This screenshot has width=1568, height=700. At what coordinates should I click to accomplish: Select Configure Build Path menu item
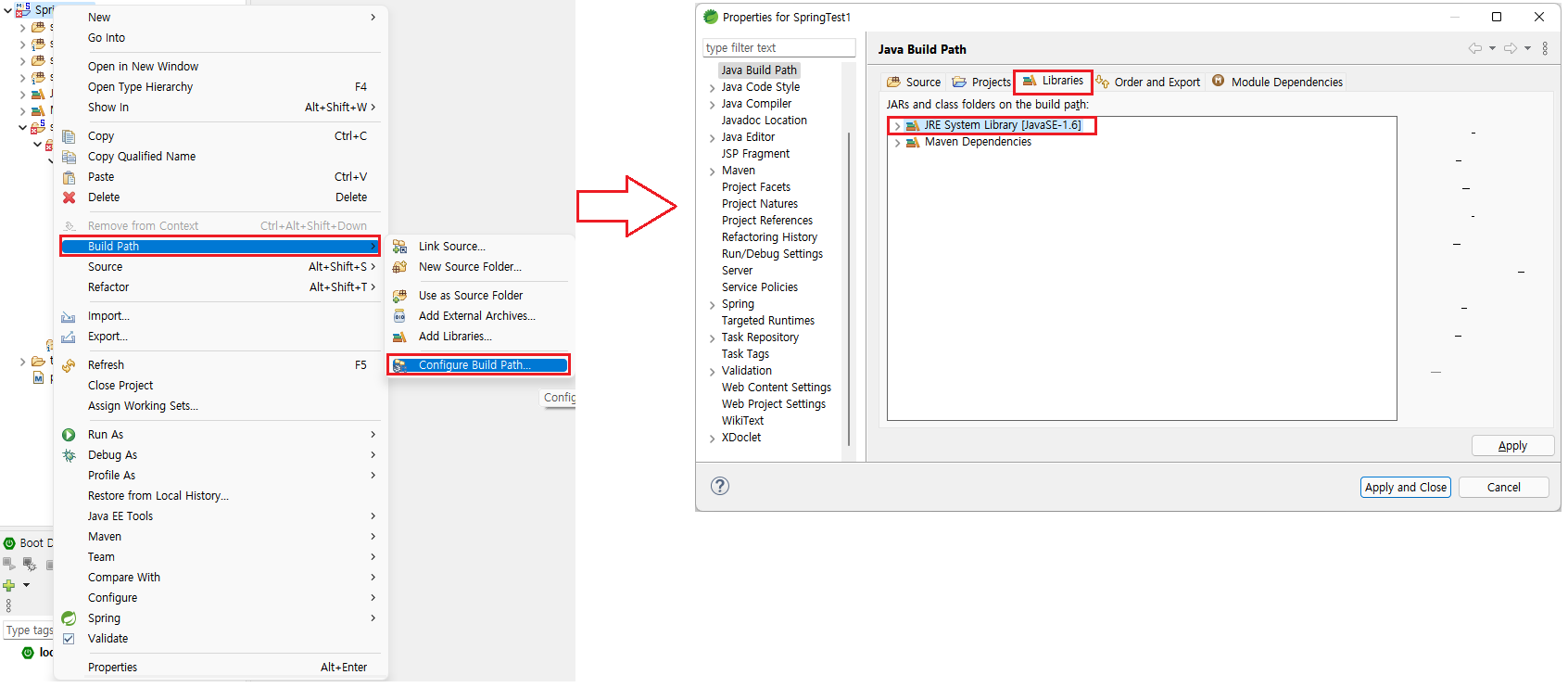(478, 365)
